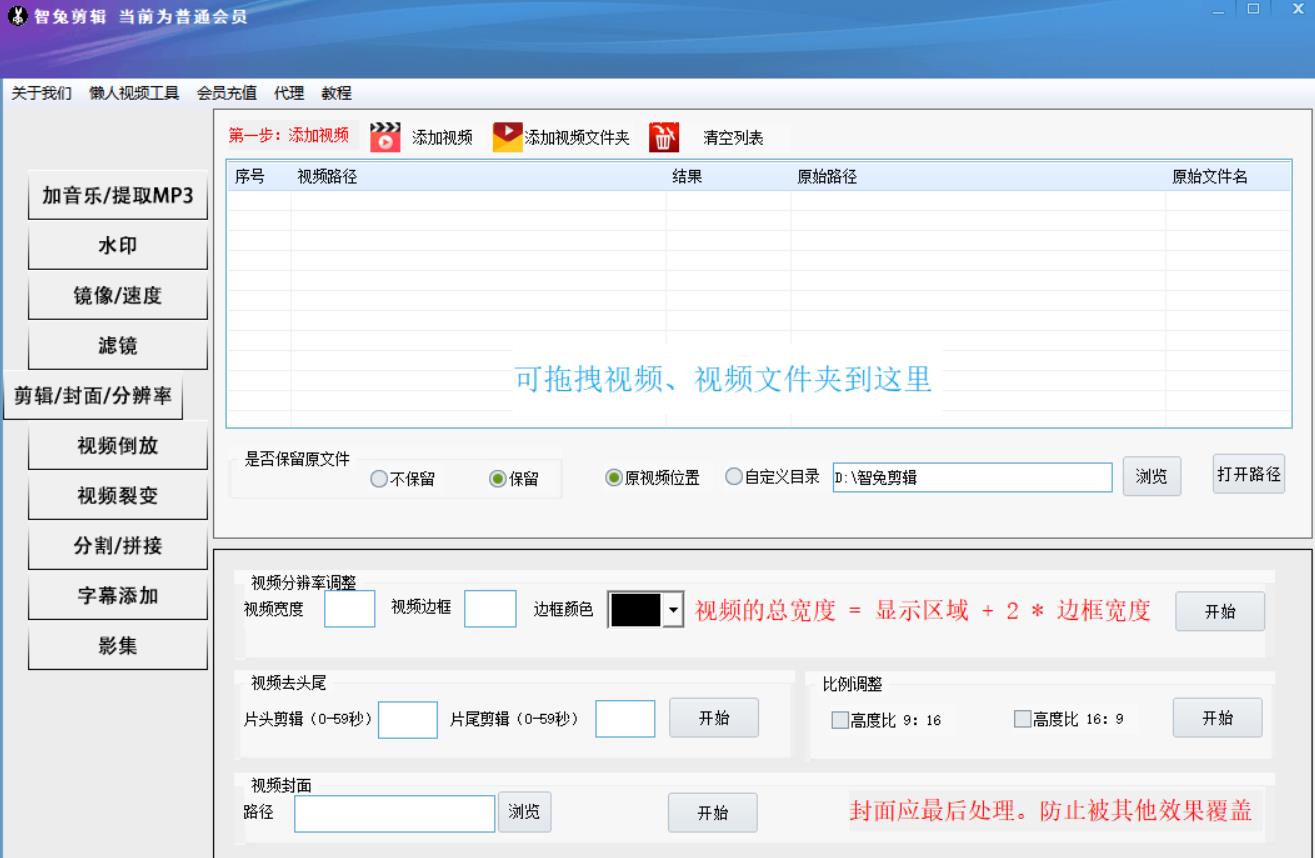Switch to 字幕添加 tab
The image size is (1315, 858).
117,596
